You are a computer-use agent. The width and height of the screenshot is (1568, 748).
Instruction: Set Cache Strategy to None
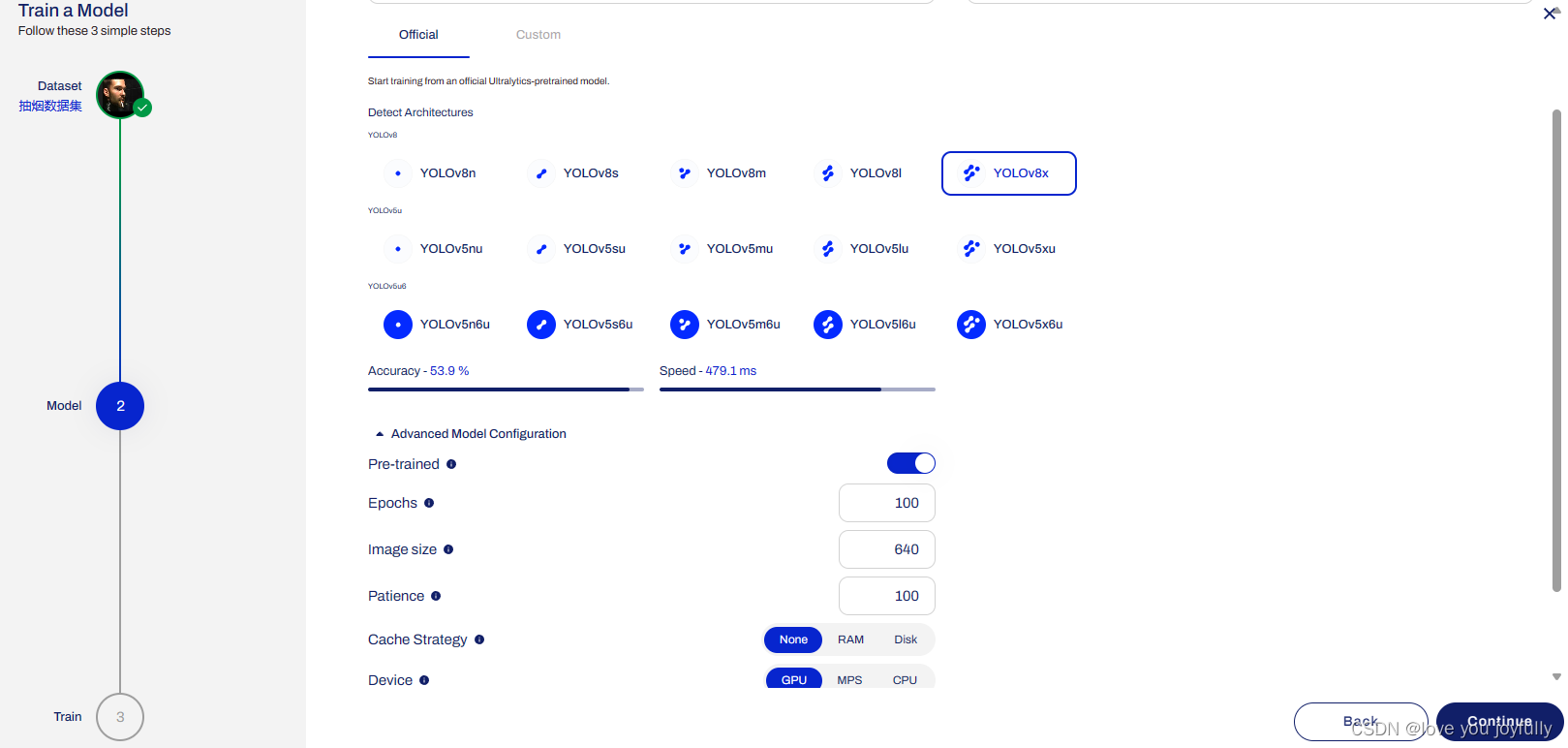tap(793, 639)
